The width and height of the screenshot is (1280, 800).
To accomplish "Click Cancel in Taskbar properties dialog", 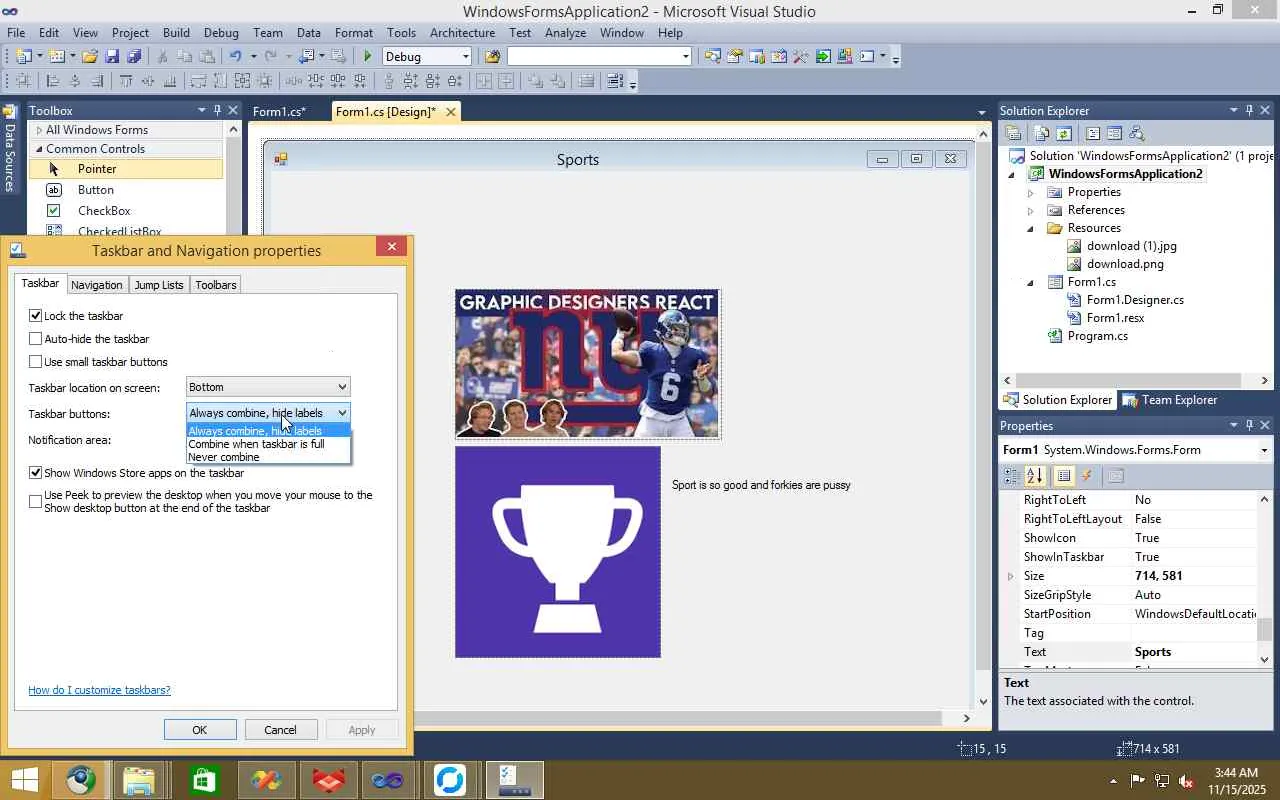I will click(281, 730).
